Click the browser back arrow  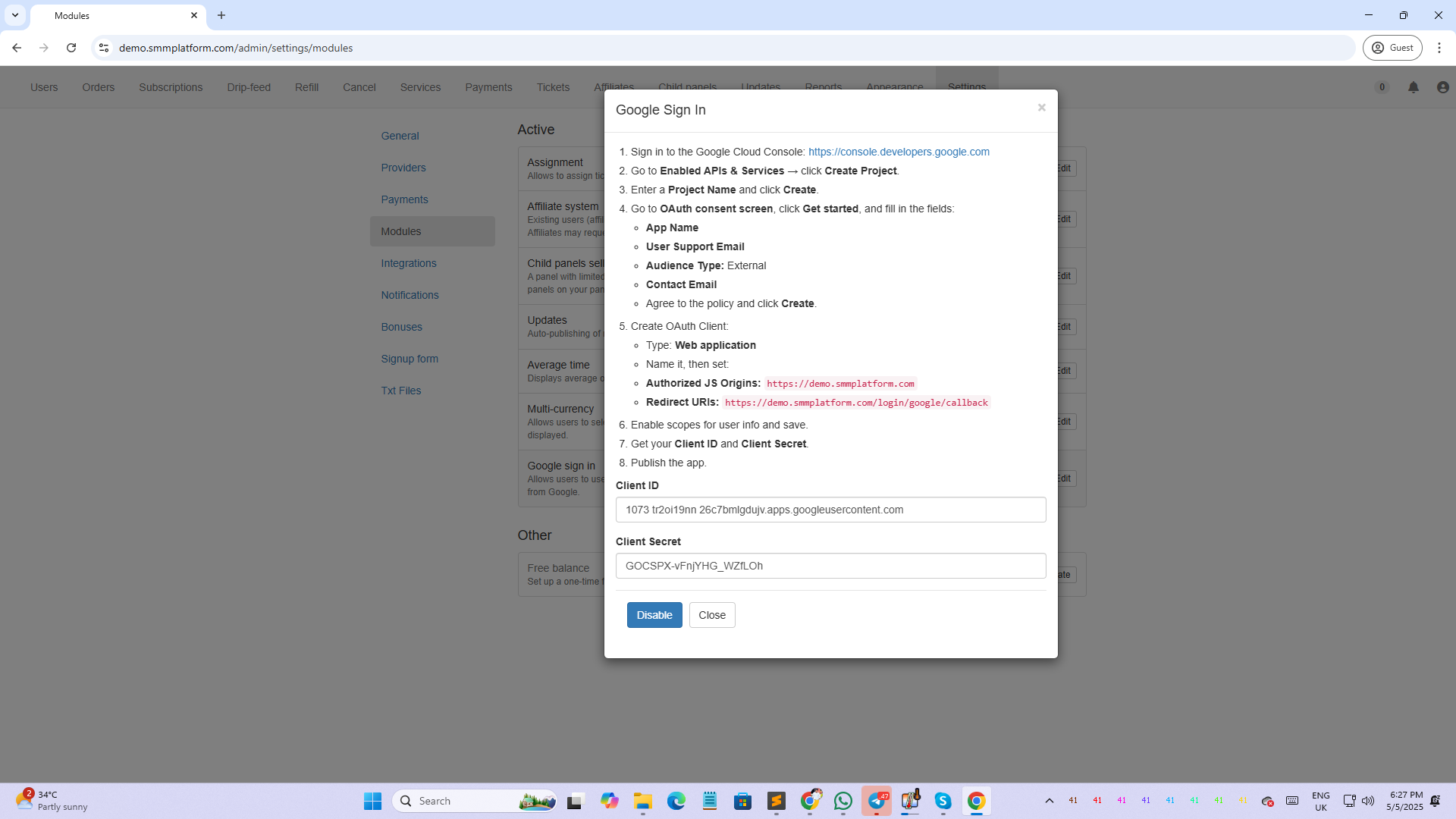(x=17, y=48)
